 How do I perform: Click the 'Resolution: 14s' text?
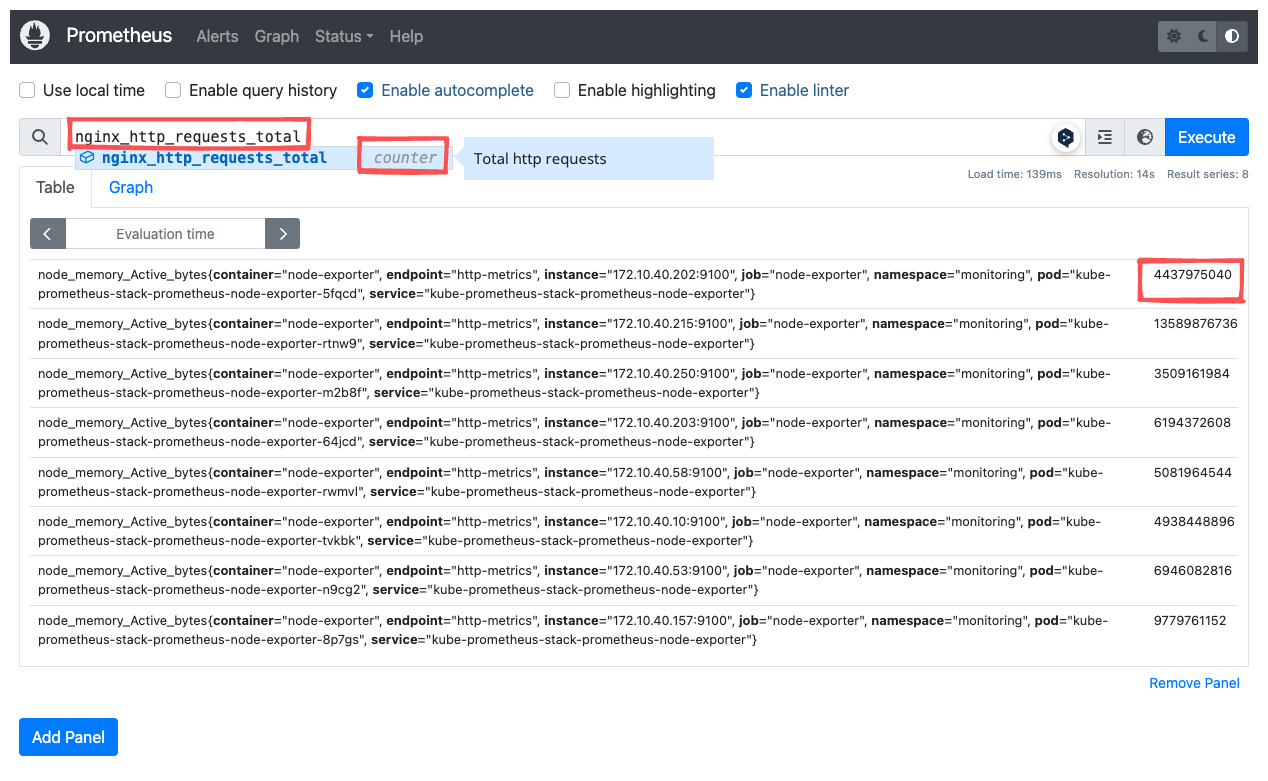click(1114, 174)
